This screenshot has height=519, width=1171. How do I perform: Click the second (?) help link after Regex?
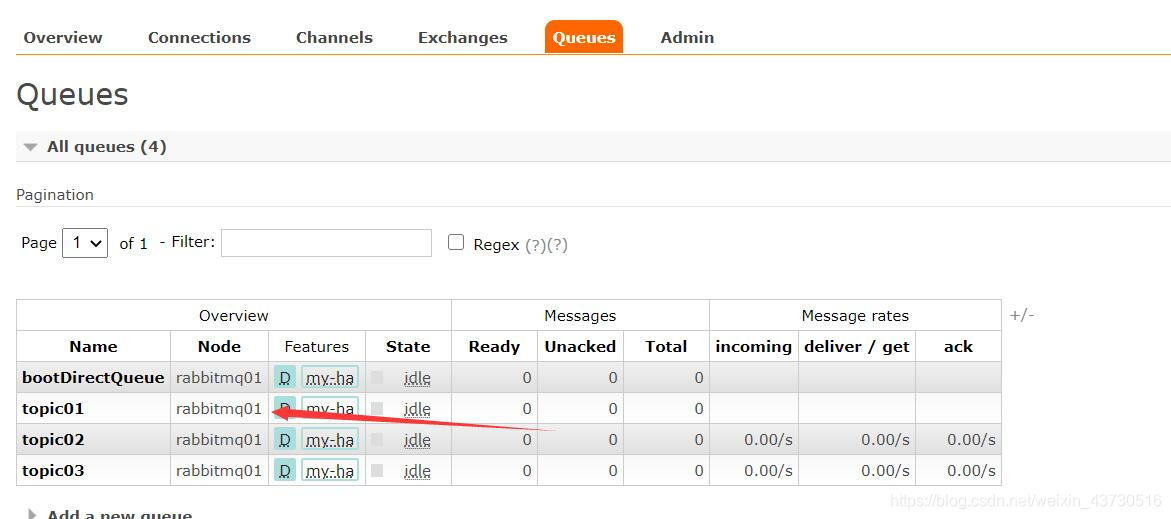click(x=557, y=245)
